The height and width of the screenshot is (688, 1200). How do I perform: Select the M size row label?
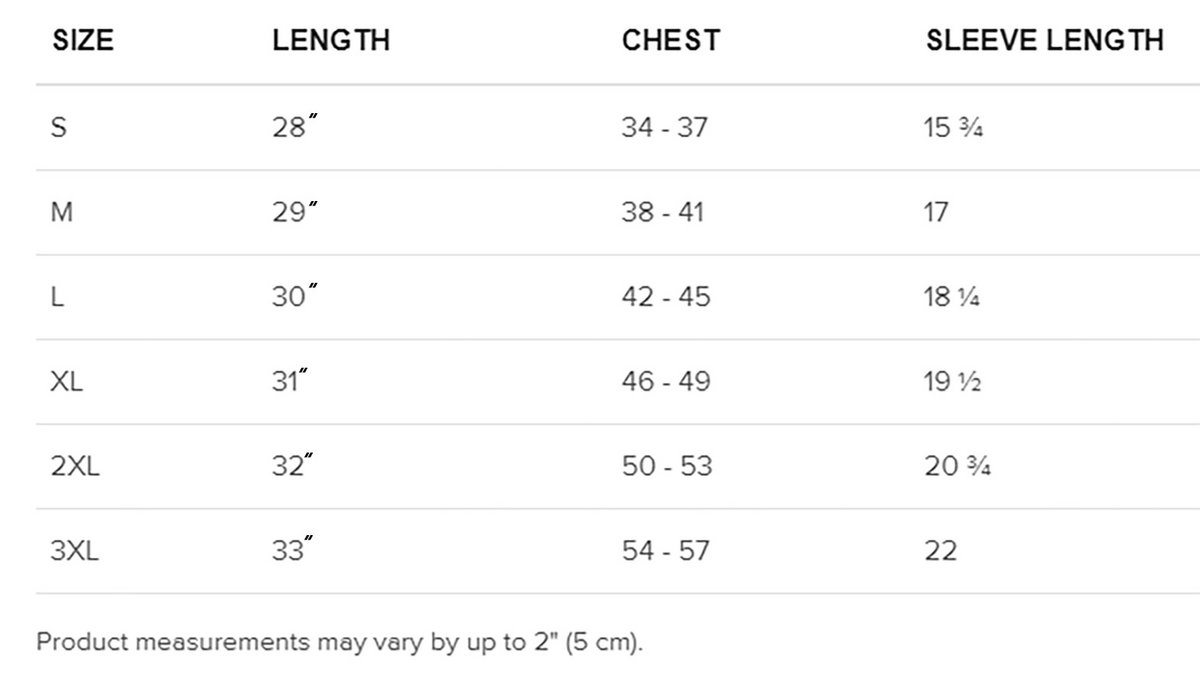pyautogui.click(x=62, y=213)
